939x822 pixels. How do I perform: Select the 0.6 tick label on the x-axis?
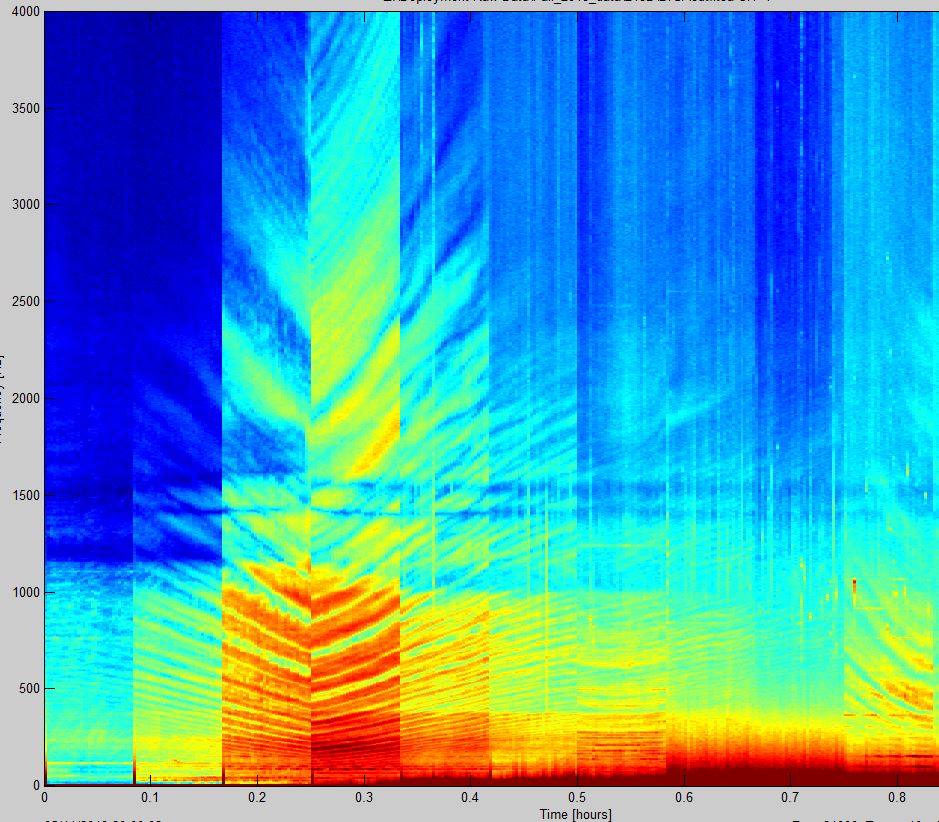683,798
